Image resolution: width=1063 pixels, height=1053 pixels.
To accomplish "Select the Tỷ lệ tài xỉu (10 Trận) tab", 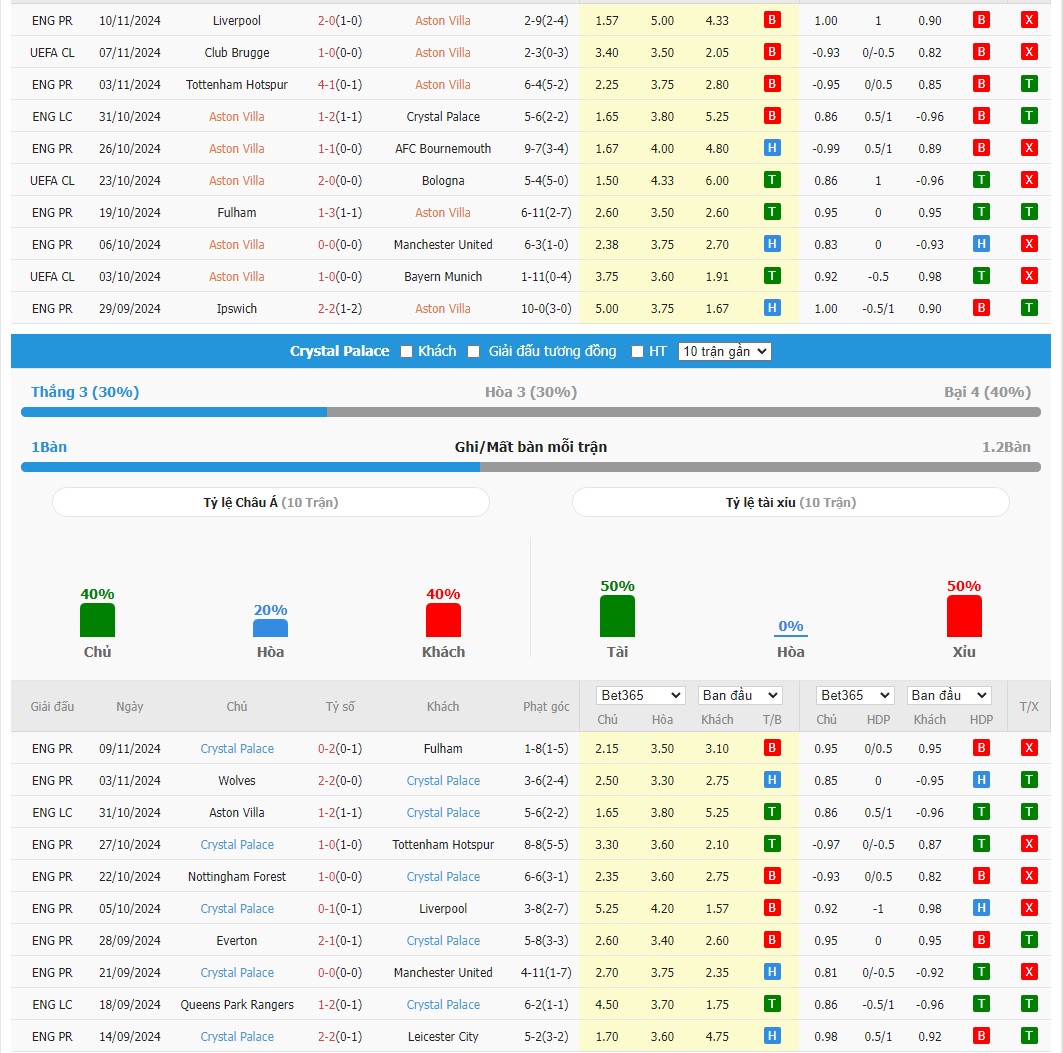I will coord(790,502).
